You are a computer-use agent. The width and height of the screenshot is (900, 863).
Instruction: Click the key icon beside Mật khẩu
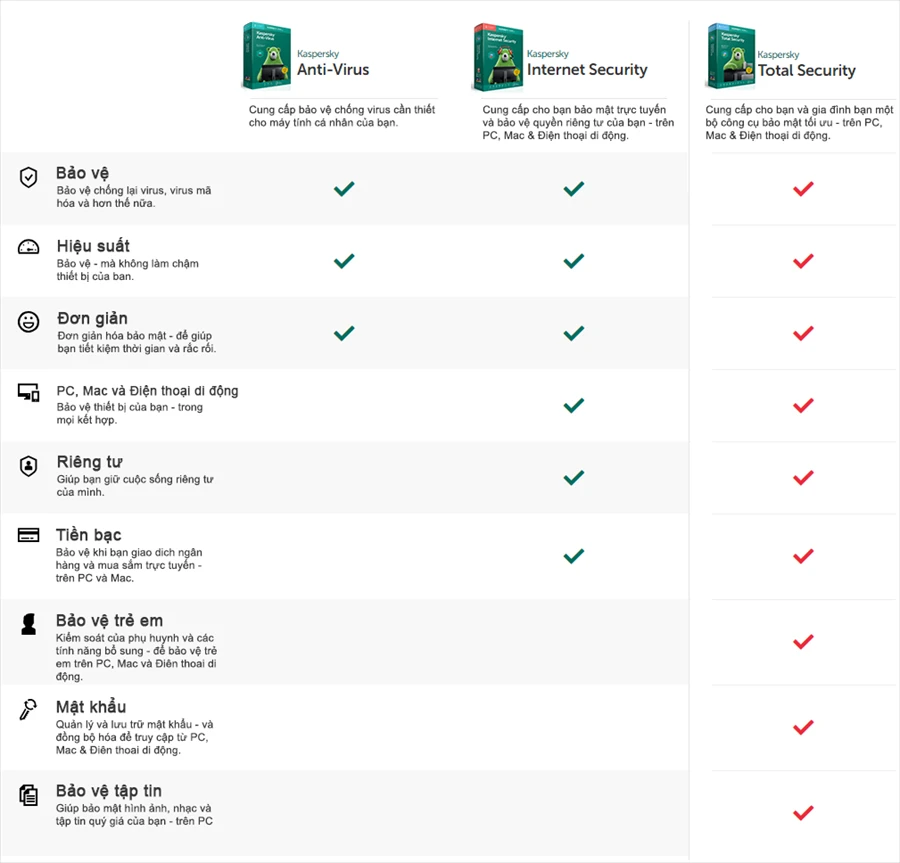click(x=28, y=710)
